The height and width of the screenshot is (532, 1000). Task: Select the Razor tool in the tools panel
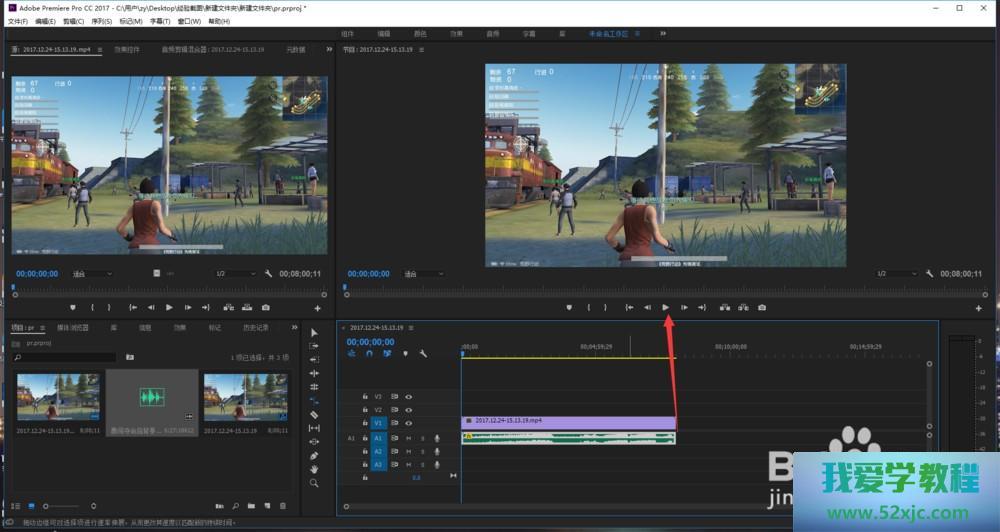click(314, 414)
